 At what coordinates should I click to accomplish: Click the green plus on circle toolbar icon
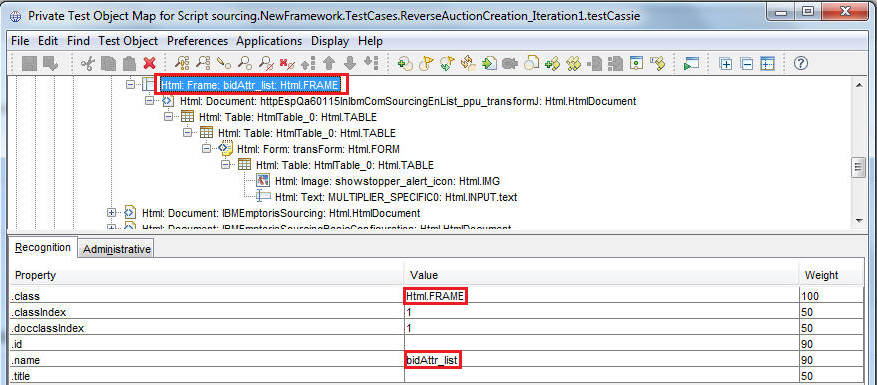point(405,64)
